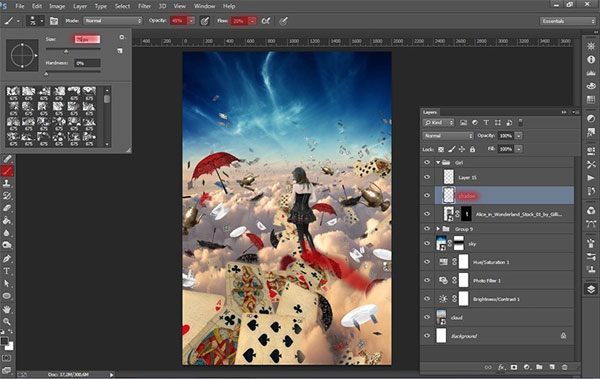Screen dimensions: 600x379
Task: Enable the Airbrush build-up icon next to Flow
Action: click(x=266, y=21)
